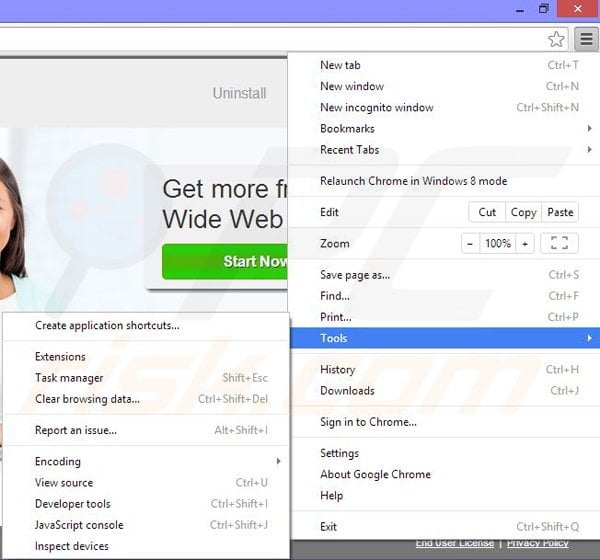
Task: Select About Google Chrome
Action: tap(445, 474)
